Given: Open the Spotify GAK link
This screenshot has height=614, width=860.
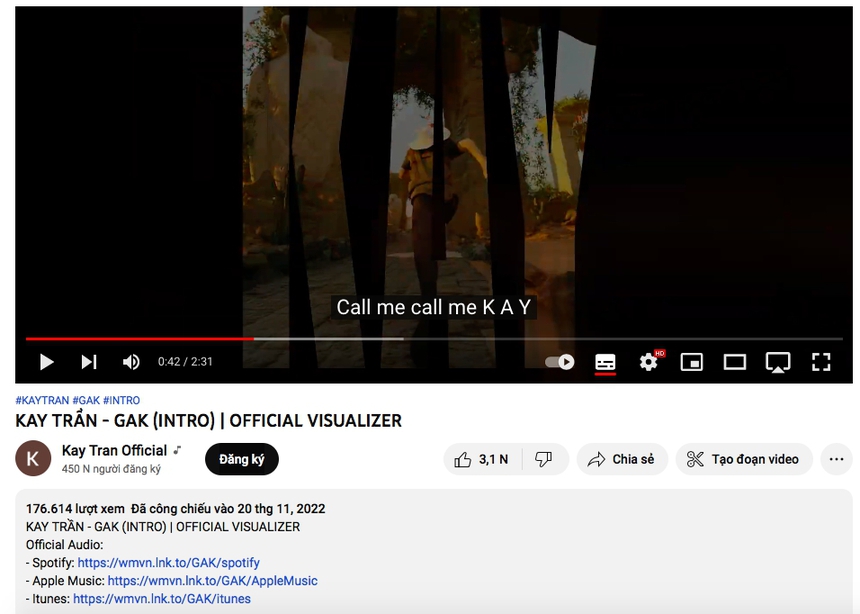Looking at the screenshot, I should point(168,563).
